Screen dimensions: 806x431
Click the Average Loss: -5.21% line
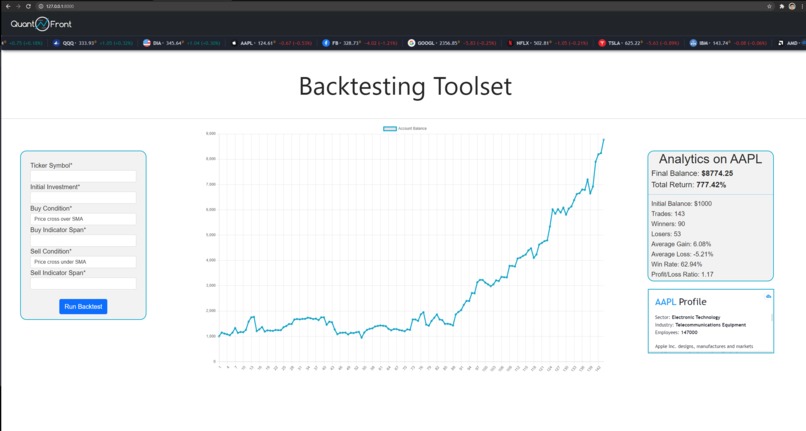click(x=682, y=254)
